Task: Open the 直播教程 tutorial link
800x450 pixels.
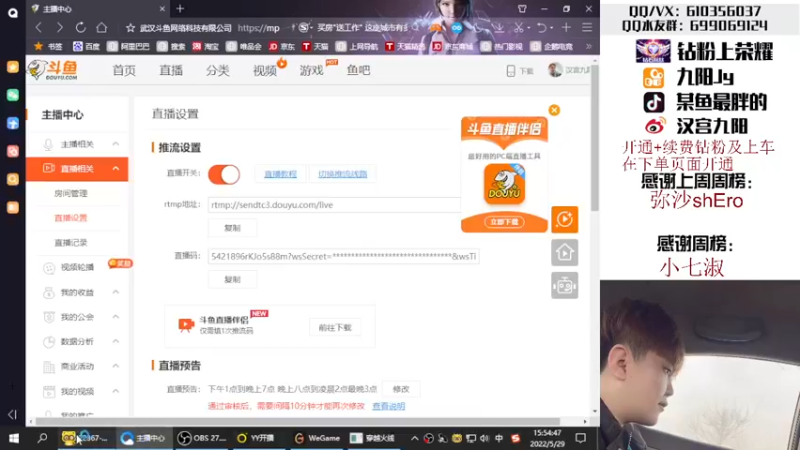Action: click(280, 174)
